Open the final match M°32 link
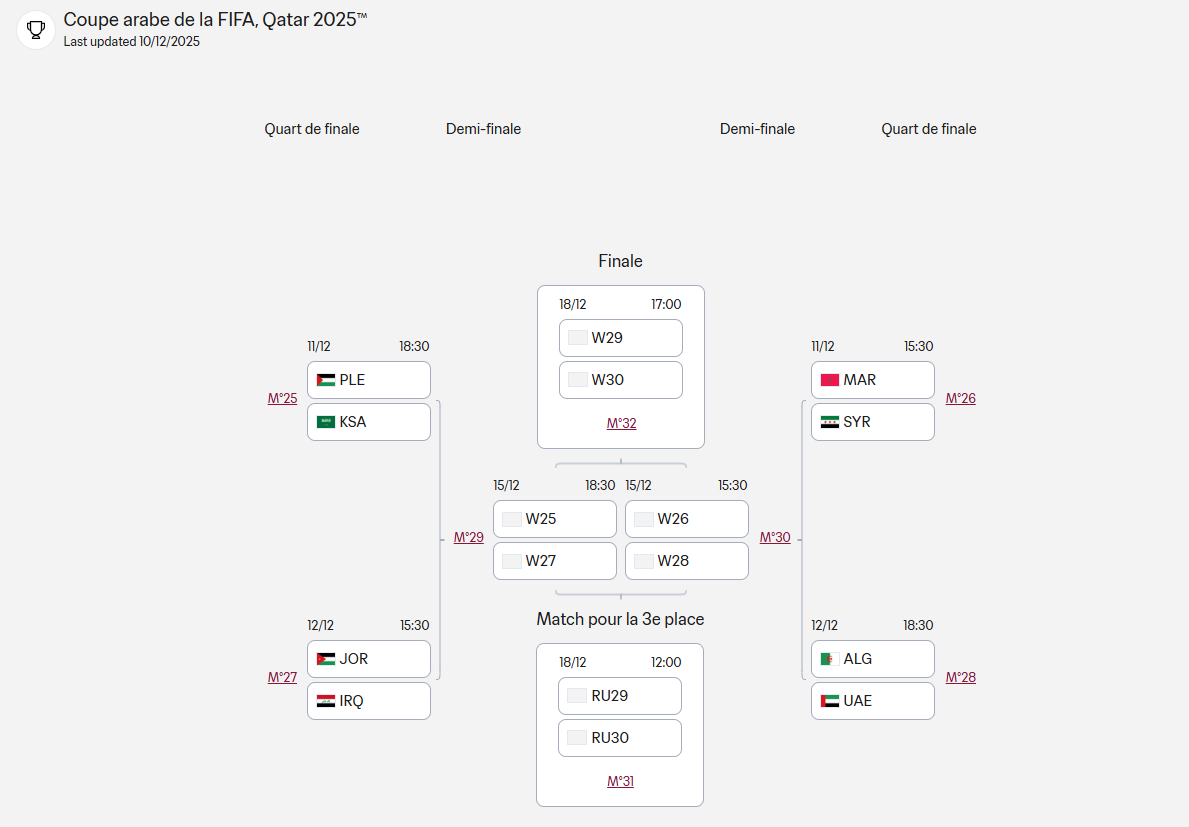Image resolution: width=1189 pixels, height=827 pixels. click(x=621, y=423)
